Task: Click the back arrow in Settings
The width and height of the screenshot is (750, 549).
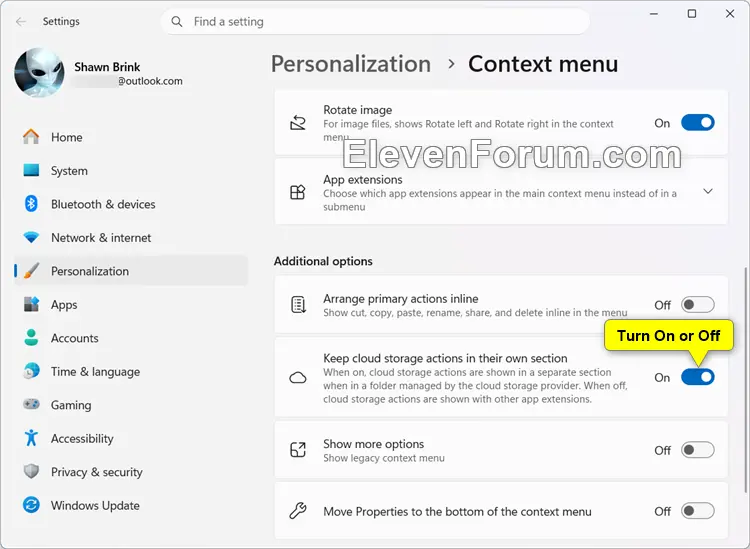Action: (21, 22)
